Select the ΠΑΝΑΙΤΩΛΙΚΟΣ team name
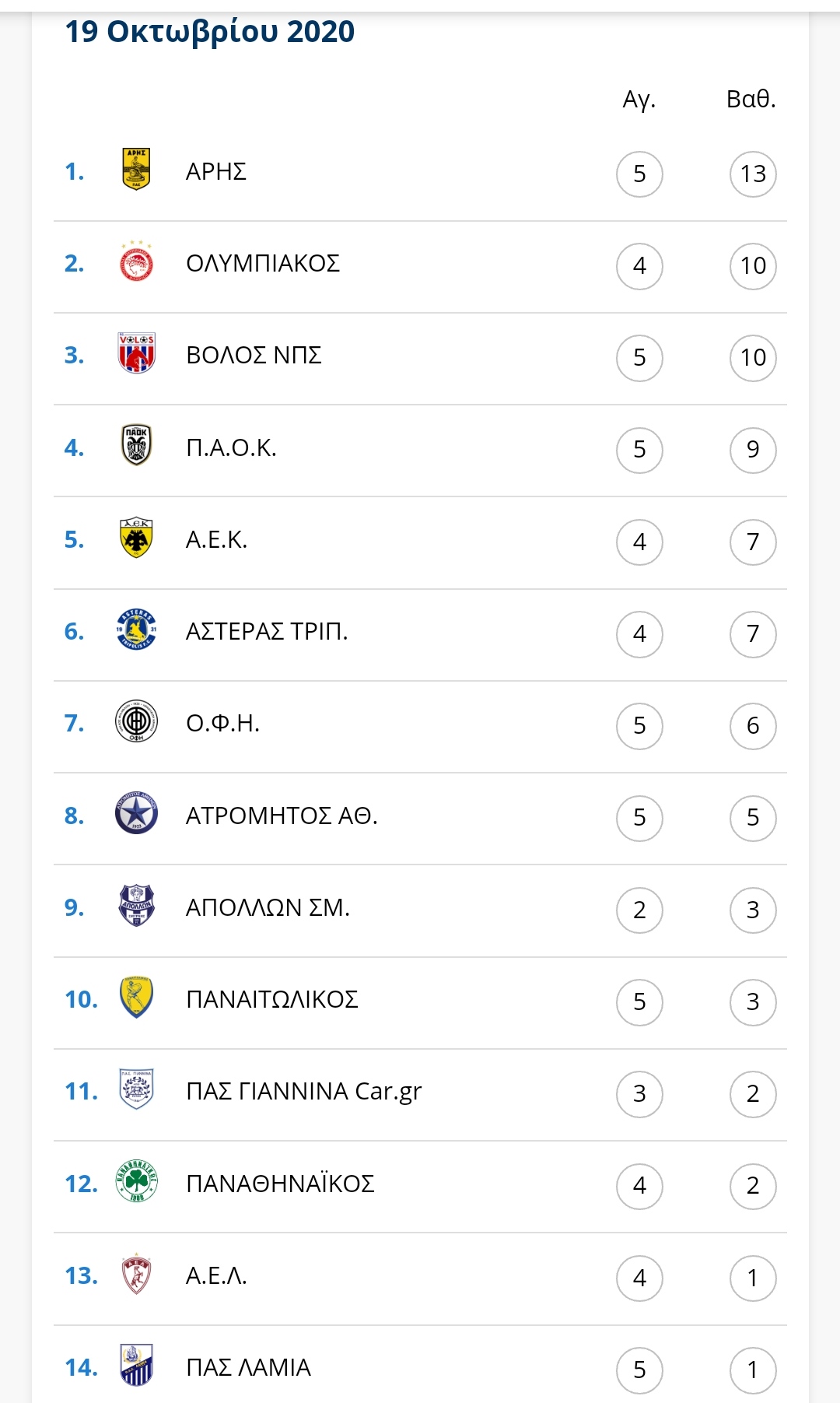The image size is (840, 1403). click(272, 999)
